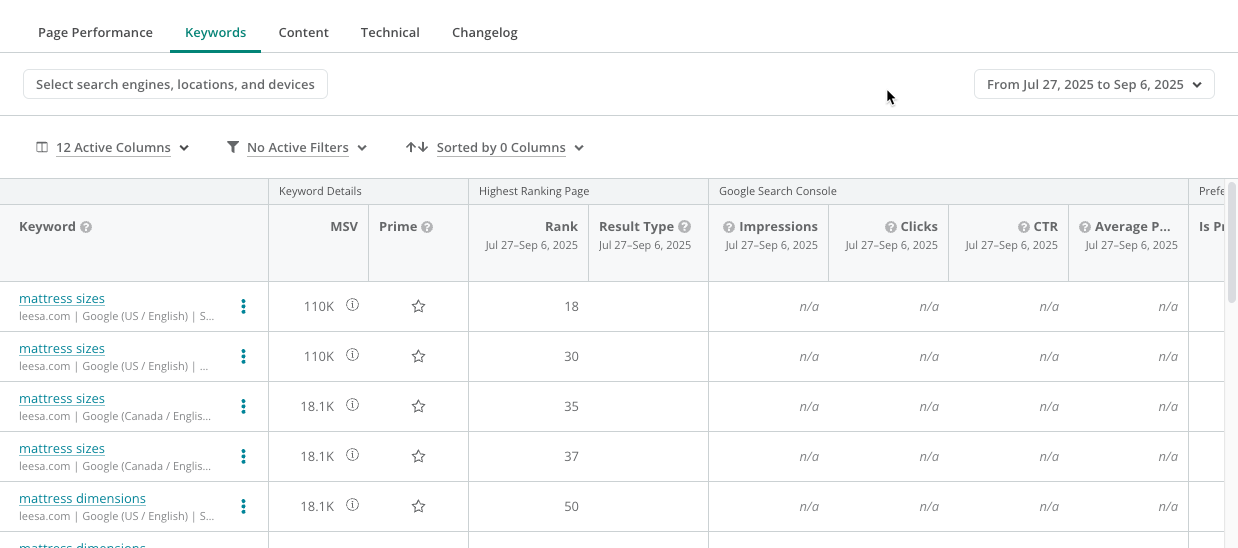1238x548 pixels.
Task: Click the Rank column header
Action: pyautogui.click(x=561, y=227)
